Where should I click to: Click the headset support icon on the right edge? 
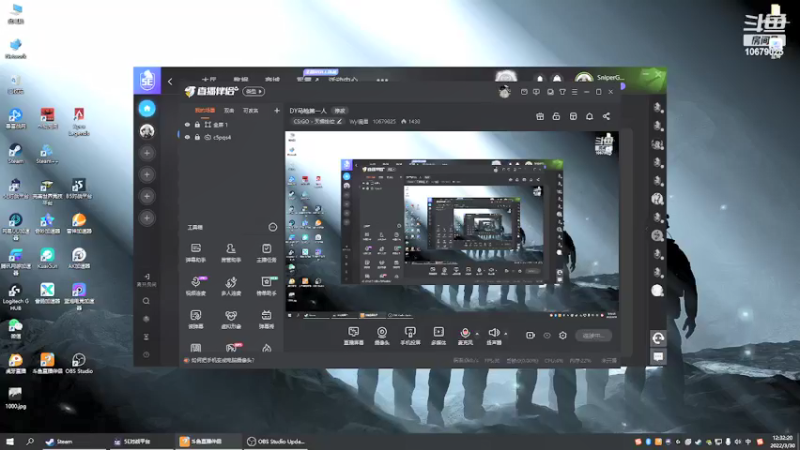(x=658, y=338)
